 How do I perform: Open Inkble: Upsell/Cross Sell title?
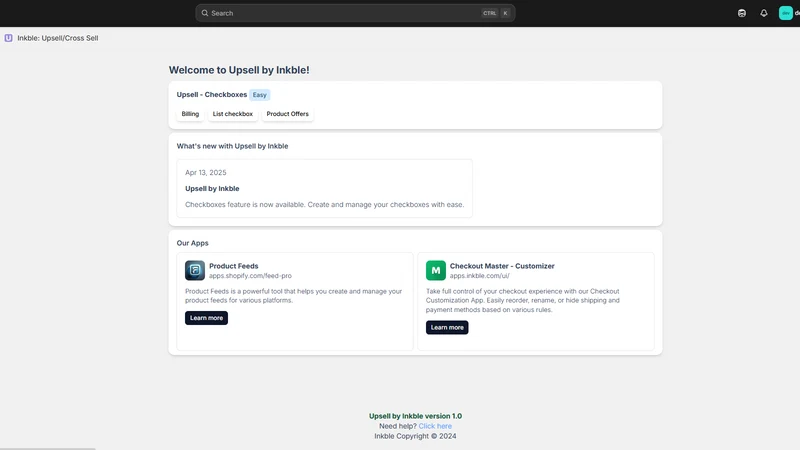58,38
